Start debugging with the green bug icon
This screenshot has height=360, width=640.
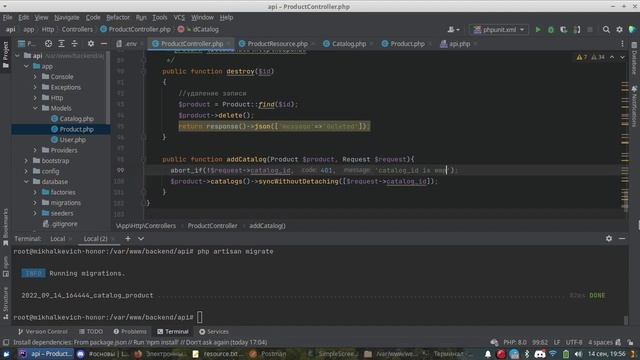(551, 29)
